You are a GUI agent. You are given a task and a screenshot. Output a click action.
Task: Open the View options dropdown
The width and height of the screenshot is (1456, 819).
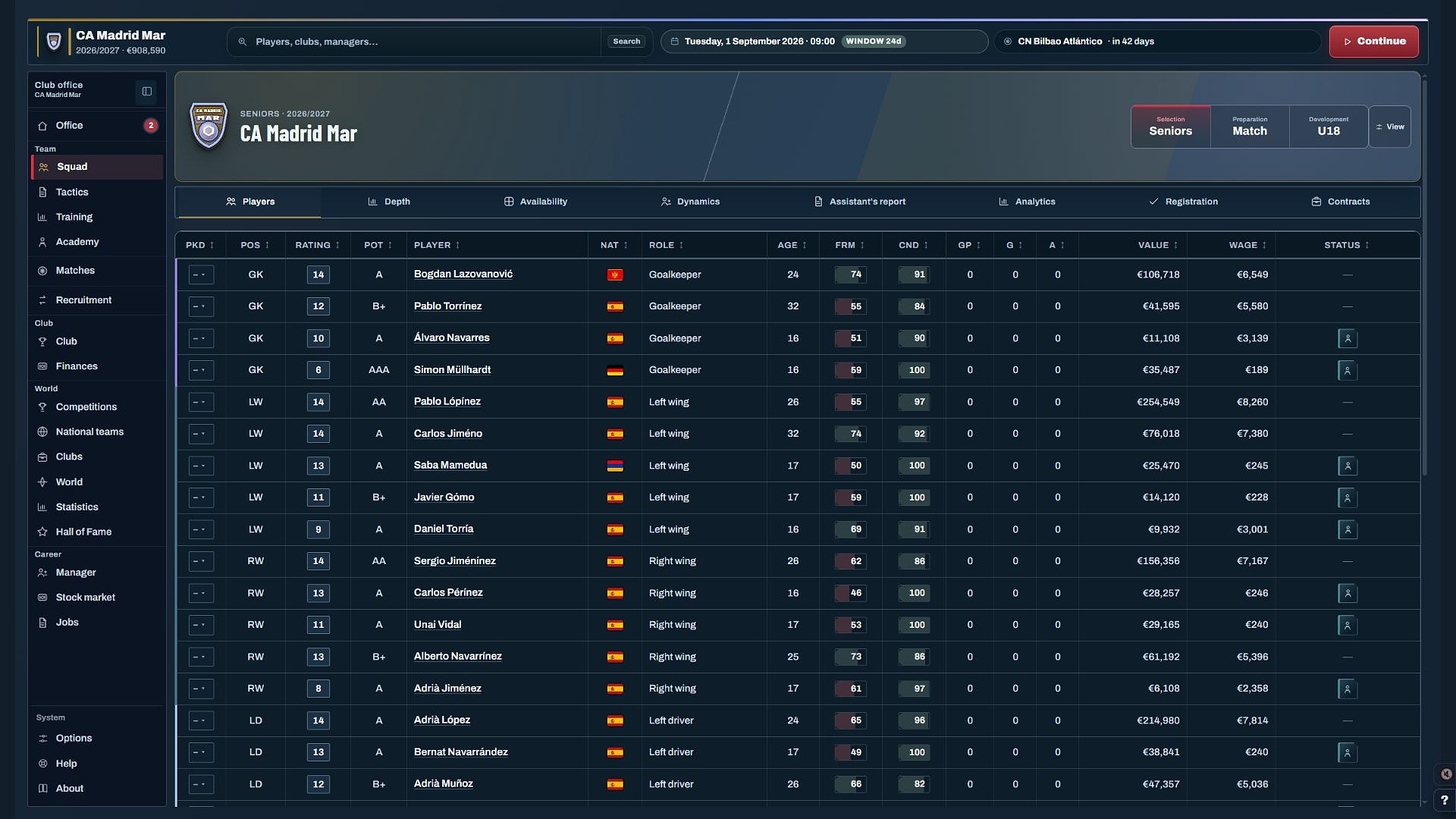click(x=1390, y=127)
